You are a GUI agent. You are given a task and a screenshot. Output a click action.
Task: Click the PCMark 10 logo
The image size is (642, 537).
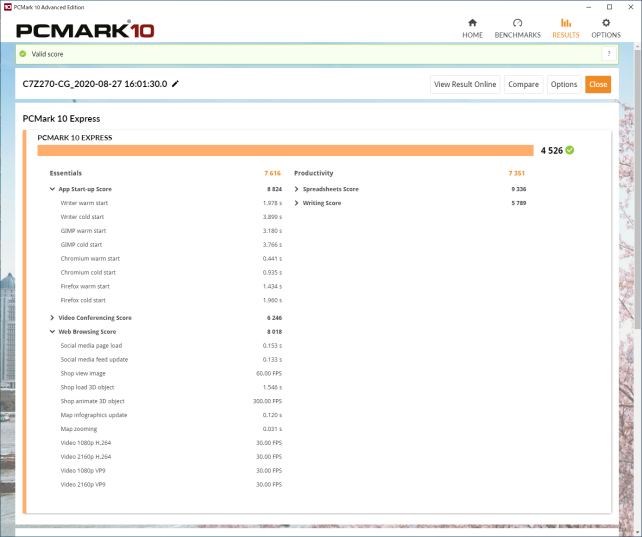85,30
